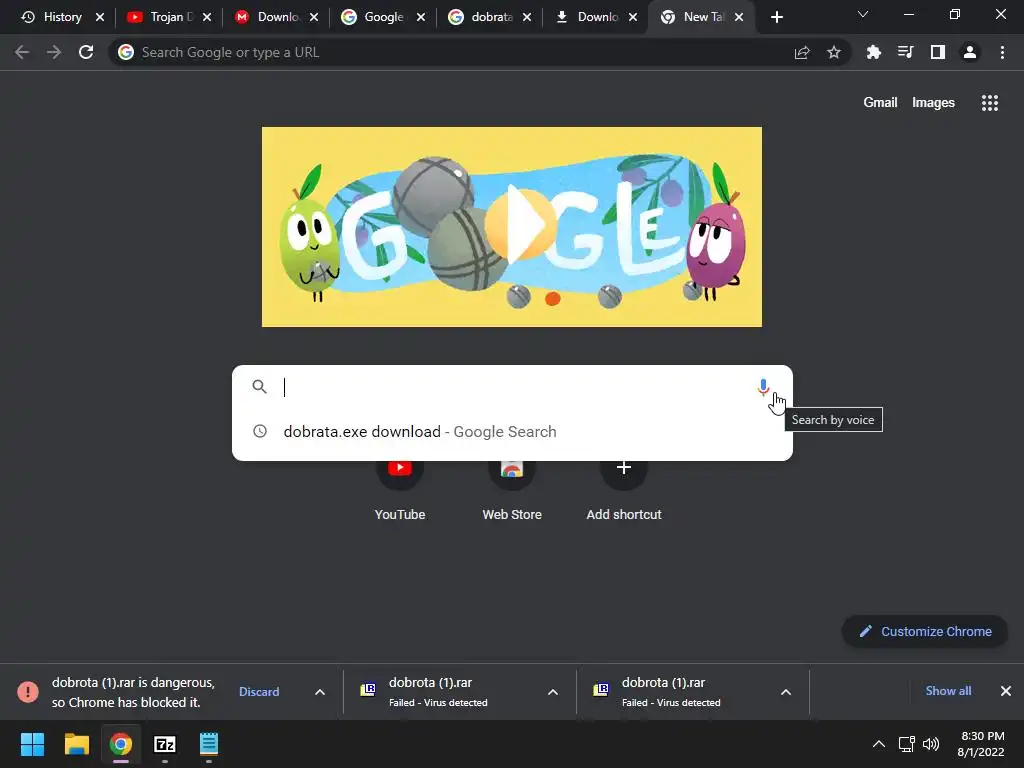Click Chrome icon in taskbar
This screenshot has width=1024, height=768.
click(121, 744)
